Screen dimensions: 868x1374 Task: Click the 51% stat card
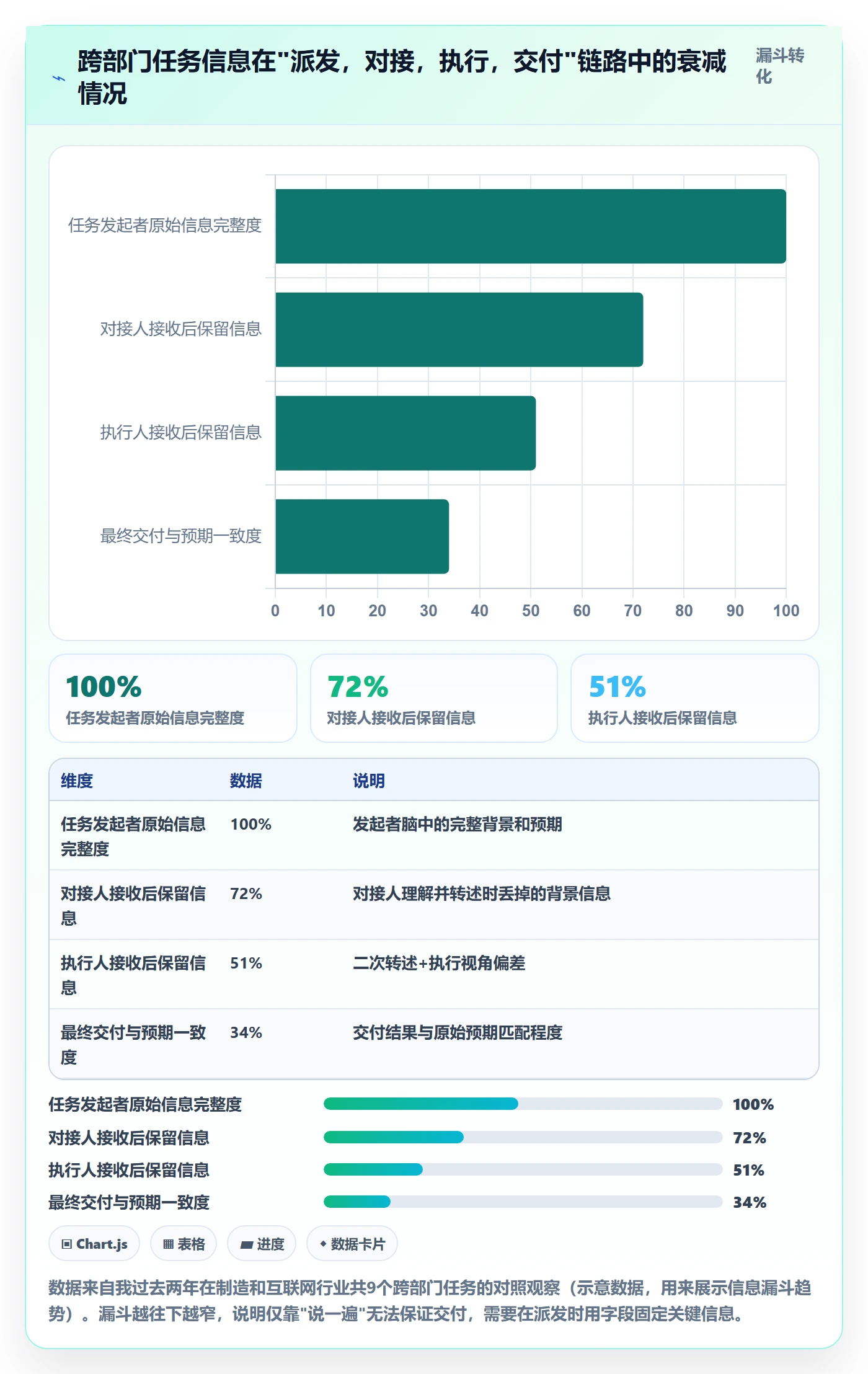695,698
